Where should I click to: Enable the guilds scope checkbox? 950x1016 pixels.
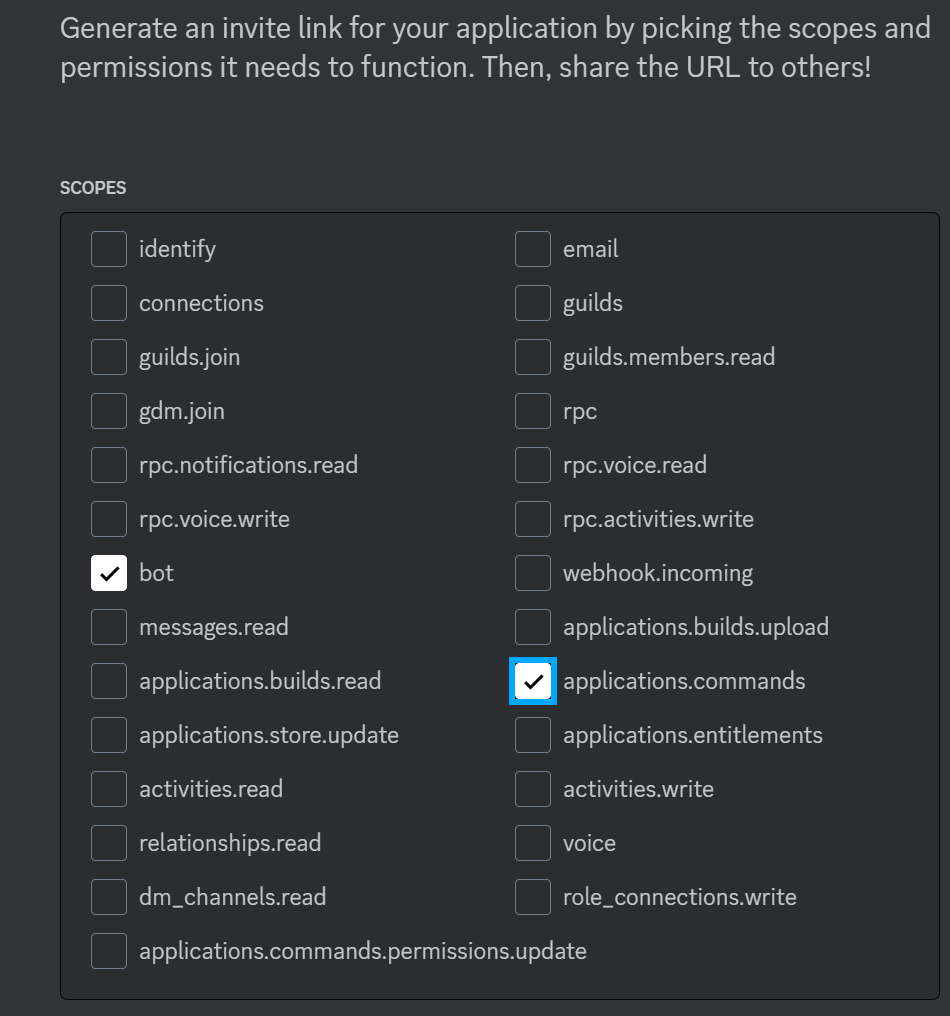click(x=533, y=303)
